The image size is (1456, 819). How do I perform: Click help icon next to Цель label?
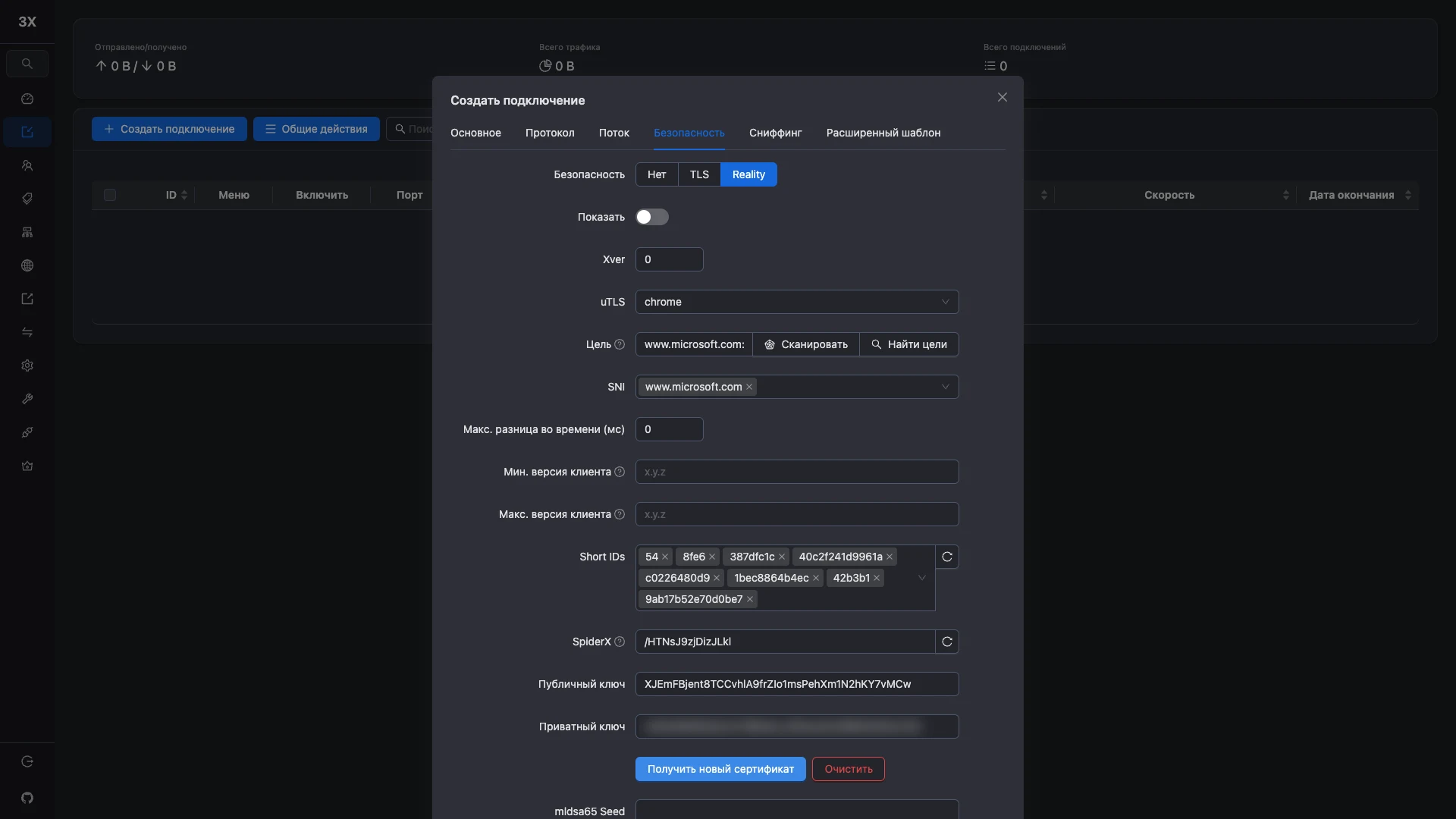click(x=620, y=344)
